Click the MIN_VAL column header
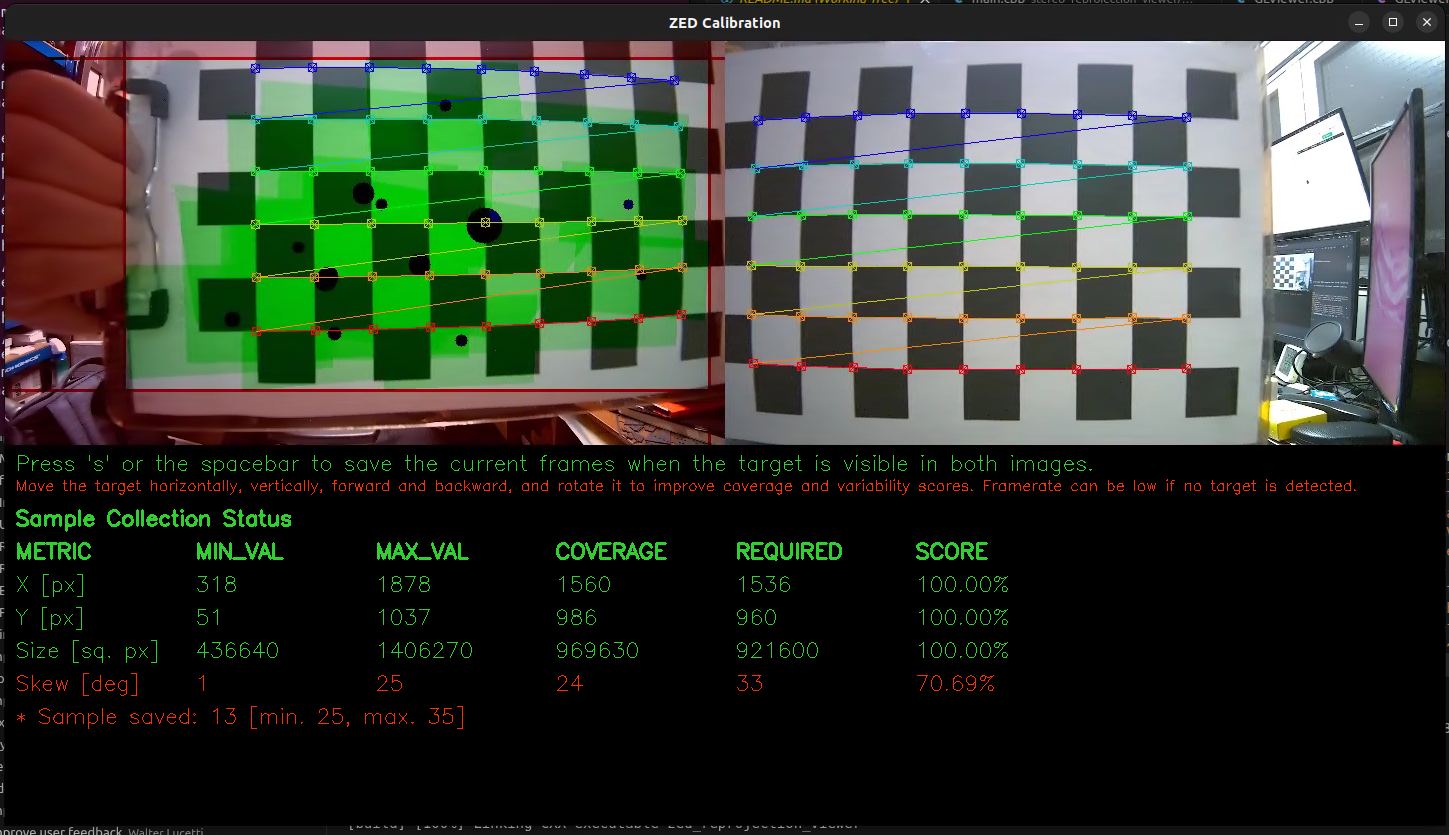 pyautogui.click(x=240, y=552)
